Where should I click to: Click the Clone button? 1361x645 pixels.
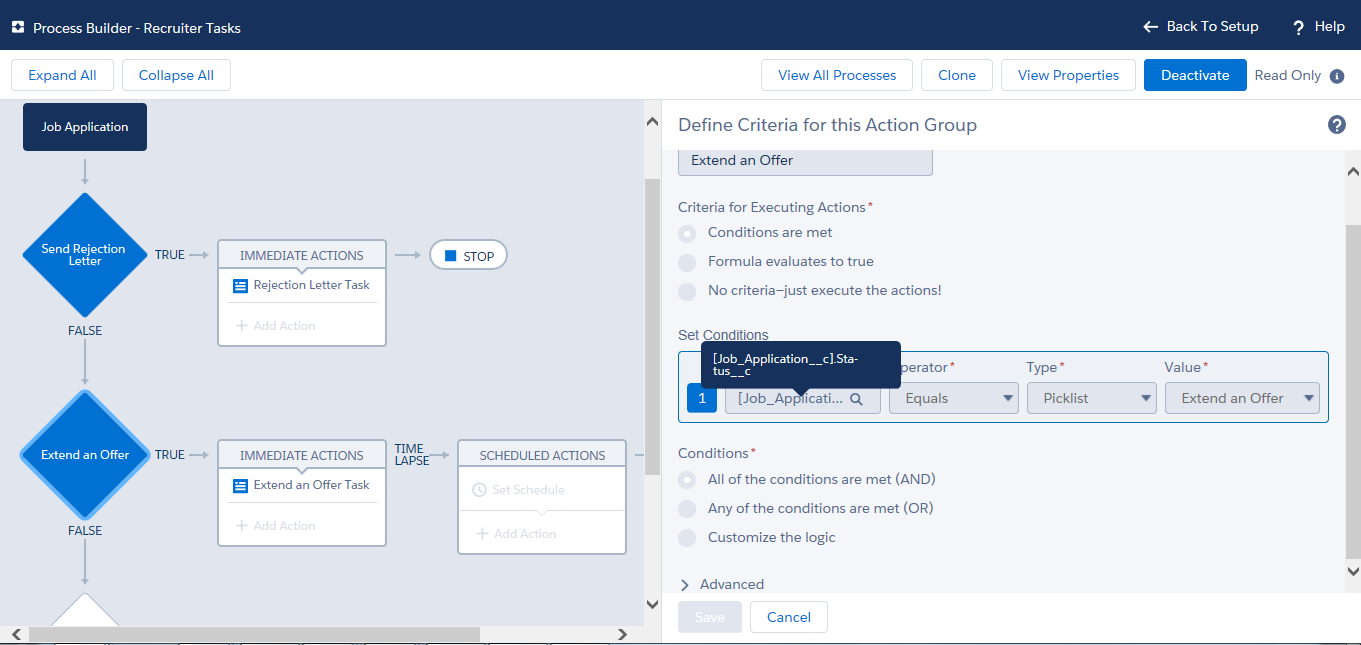957,75
